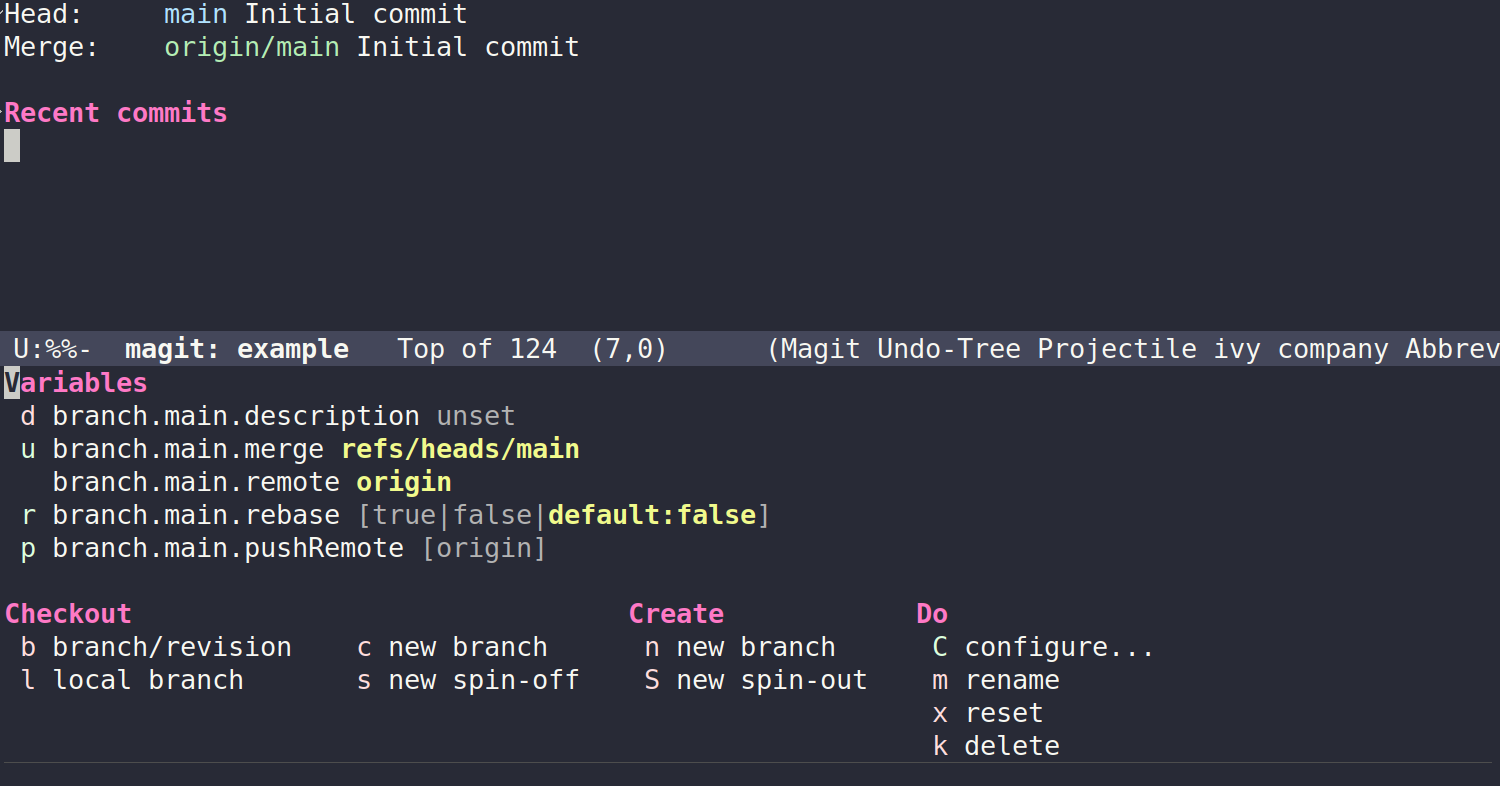Click 'company' minor mode in mode line

(1333, 349)
